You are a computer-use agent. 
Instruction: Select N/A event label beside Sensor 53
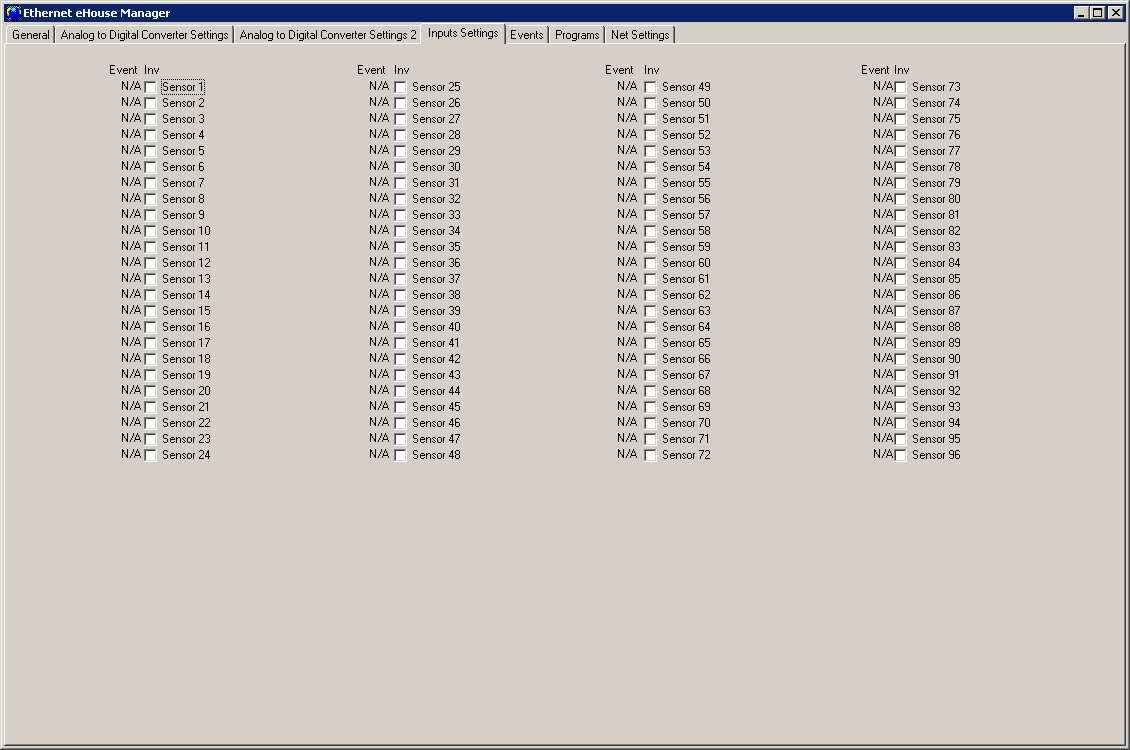[x=627, y=150]
